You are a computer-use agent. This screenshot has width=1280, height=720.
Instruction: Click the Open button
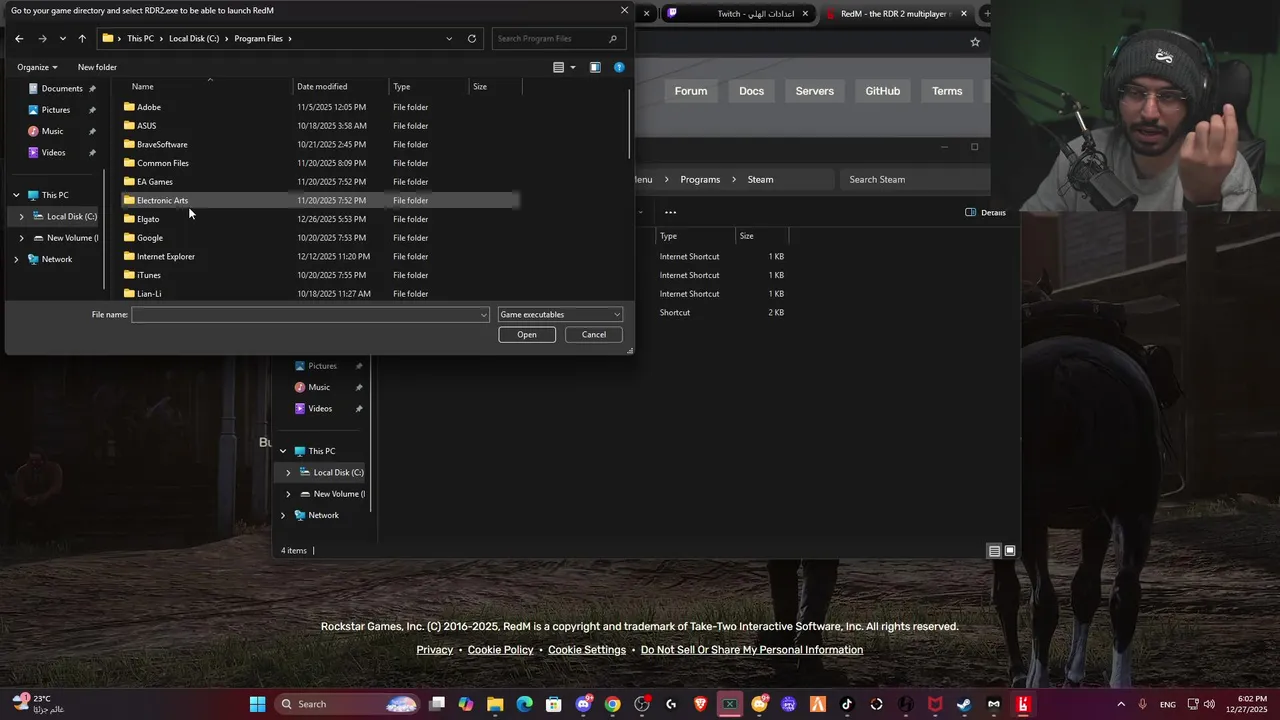click(527, 335)
